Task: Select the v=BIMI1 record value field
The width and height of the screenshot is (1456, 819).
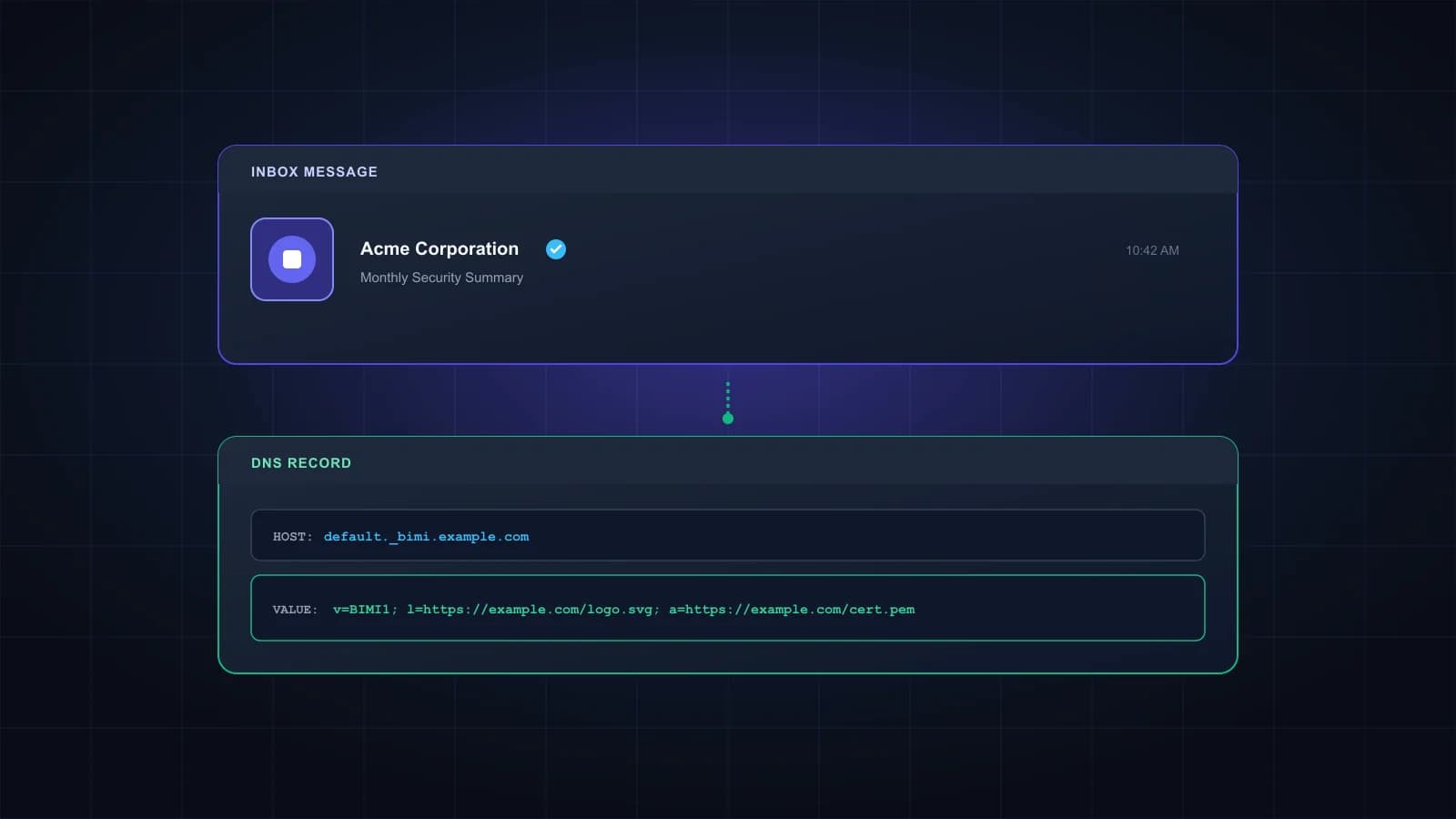Action: click(x=728, y=608)
